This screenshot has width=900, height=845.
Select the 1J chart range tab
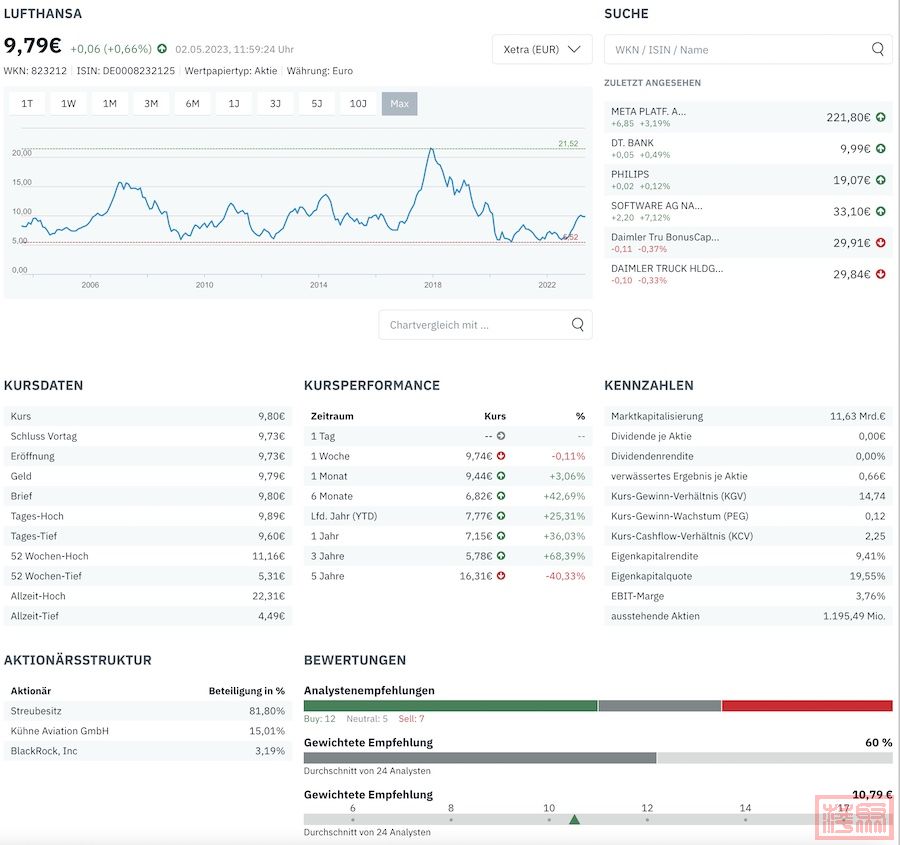pos(234,104)
